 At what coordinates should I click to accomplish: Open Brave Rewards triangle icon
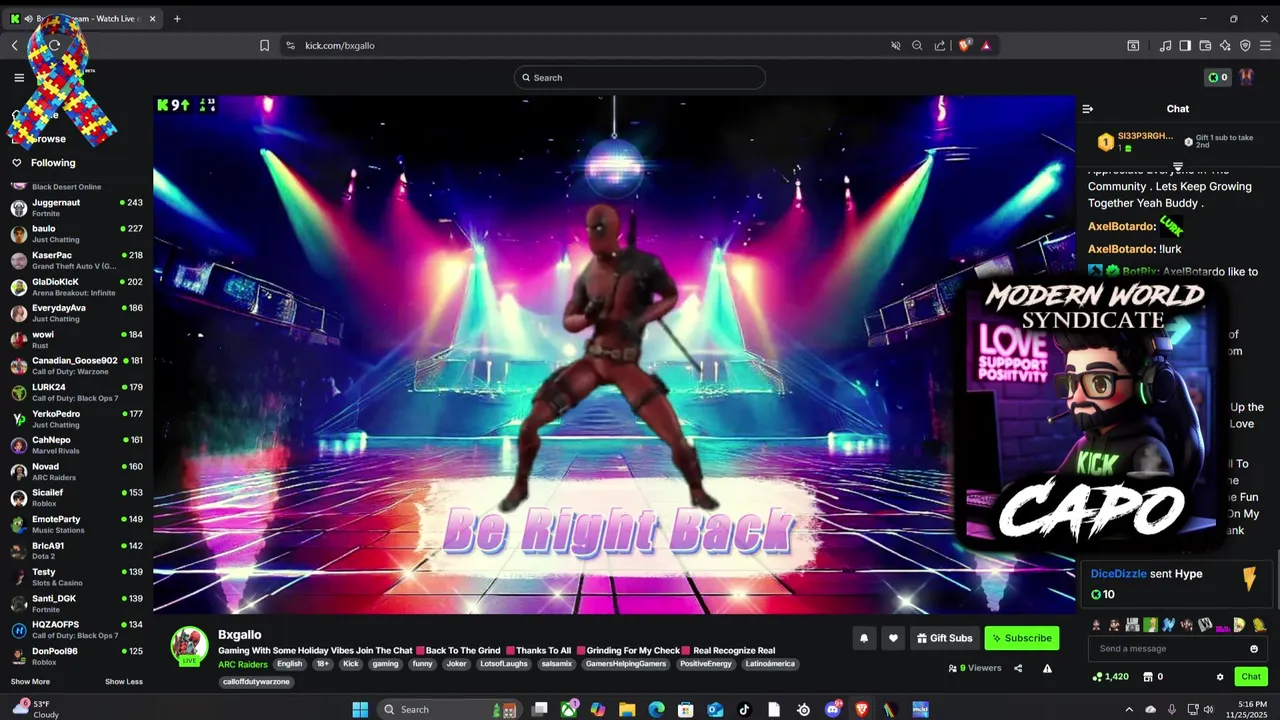[986, 45]
